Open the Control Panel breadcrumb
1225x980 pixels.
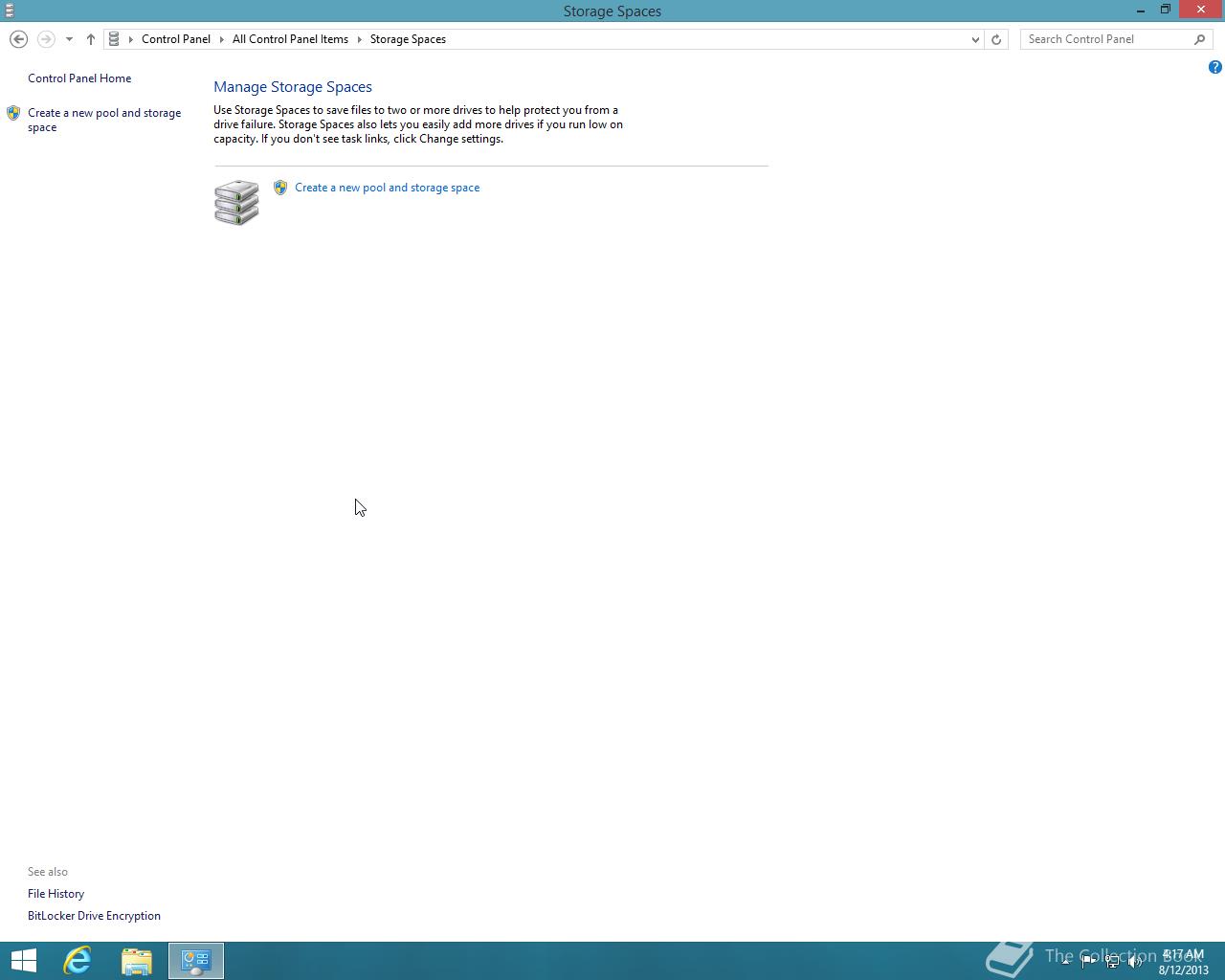176,39
